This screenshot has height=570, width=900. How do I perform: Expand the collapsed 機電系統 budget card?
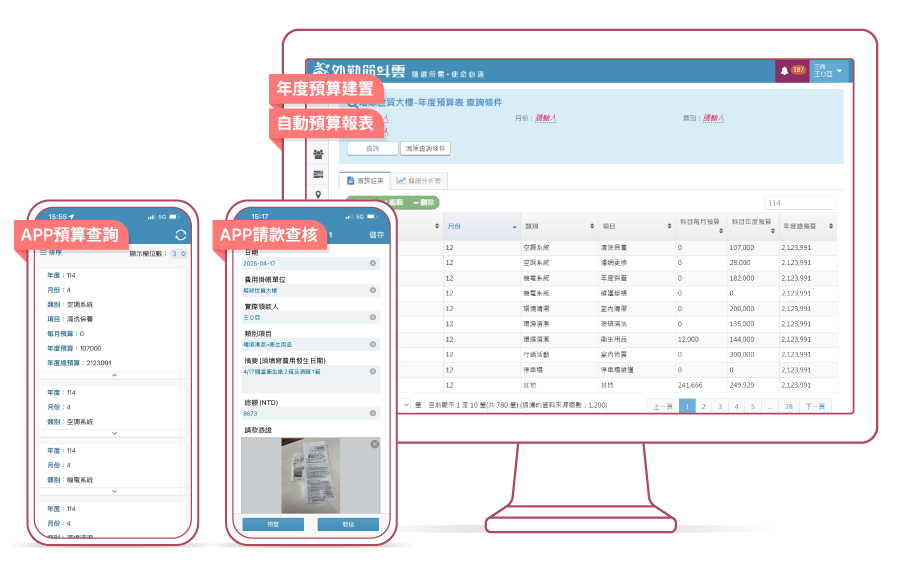(x=114, y=491)
